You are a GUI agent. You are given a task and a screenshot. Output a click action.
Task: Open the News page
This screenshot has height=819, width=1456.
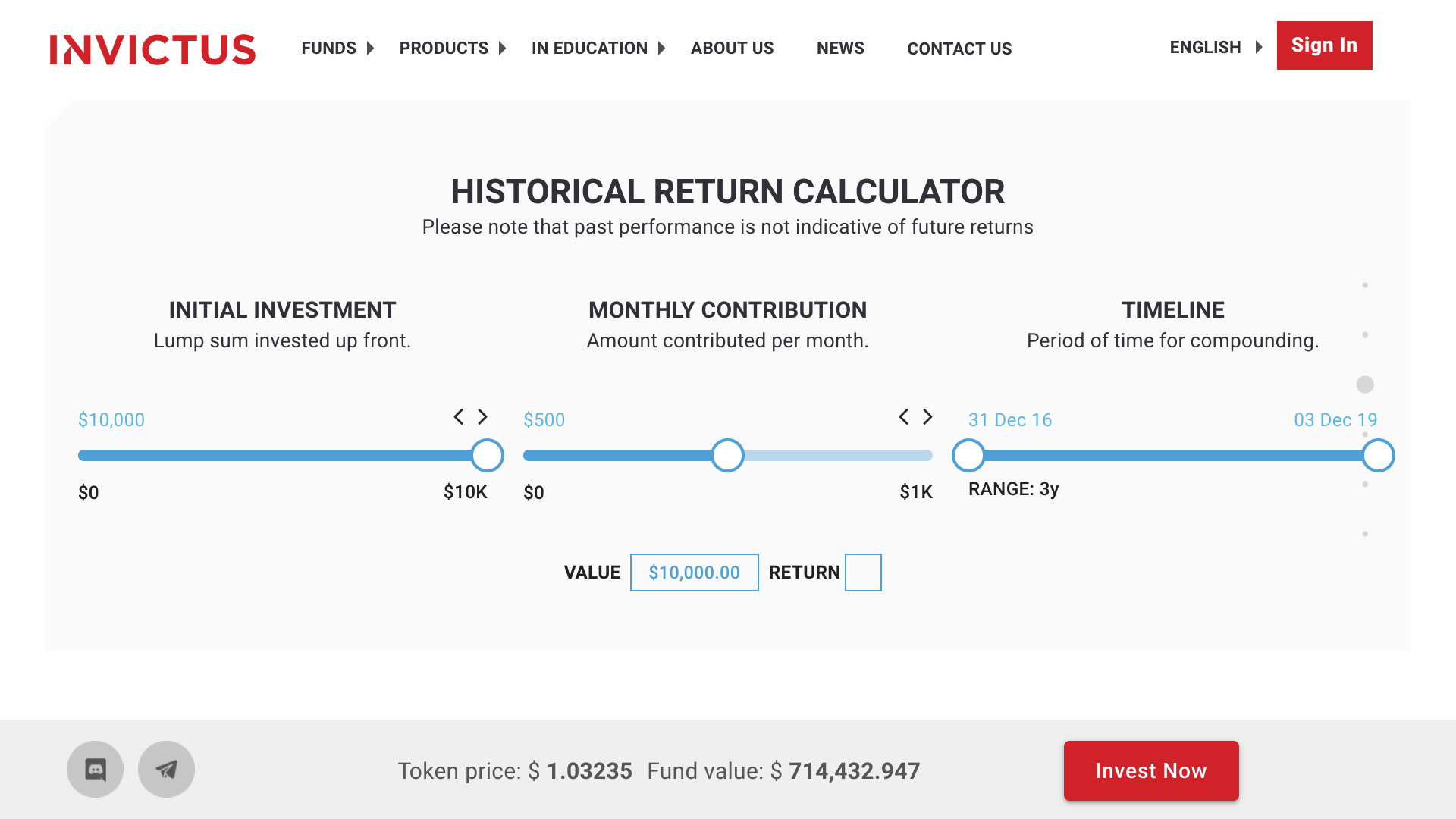point(840,49)
